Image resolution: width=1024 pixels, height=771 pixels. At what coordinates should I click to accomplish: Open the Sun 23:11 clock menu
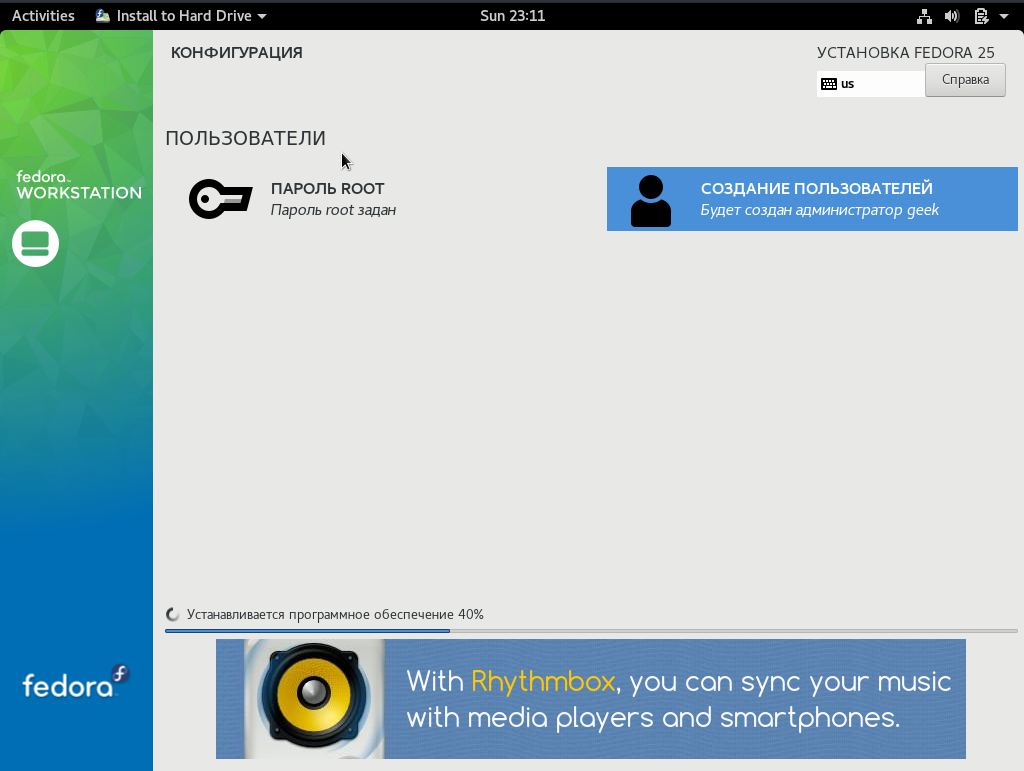coord(512,16)
